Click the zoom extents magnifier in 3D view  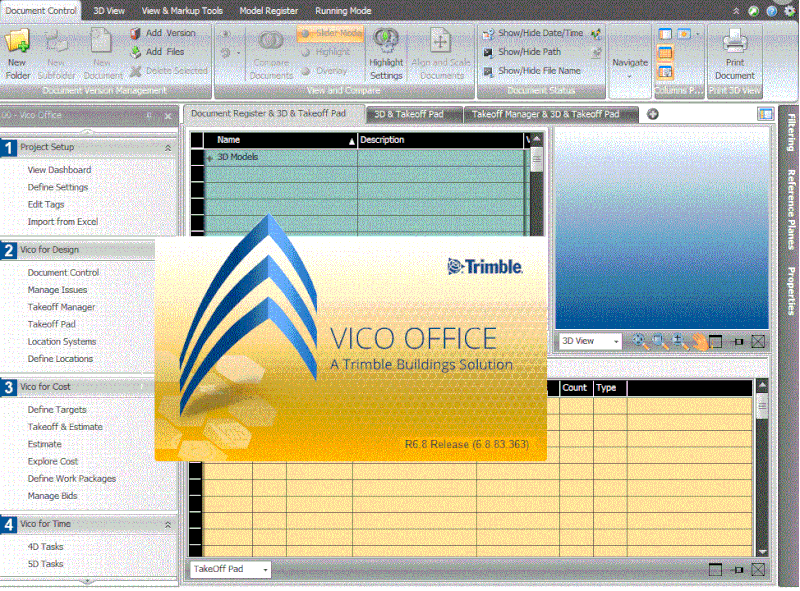pyautogui.click(x=640, y=341)
